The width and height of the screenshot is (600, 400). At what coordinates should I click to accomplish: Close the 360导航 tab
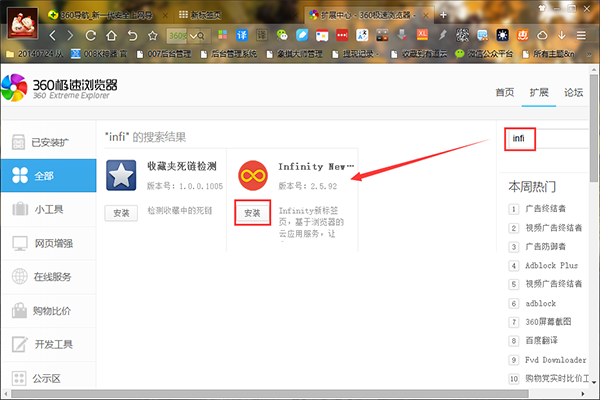(165, 15)
